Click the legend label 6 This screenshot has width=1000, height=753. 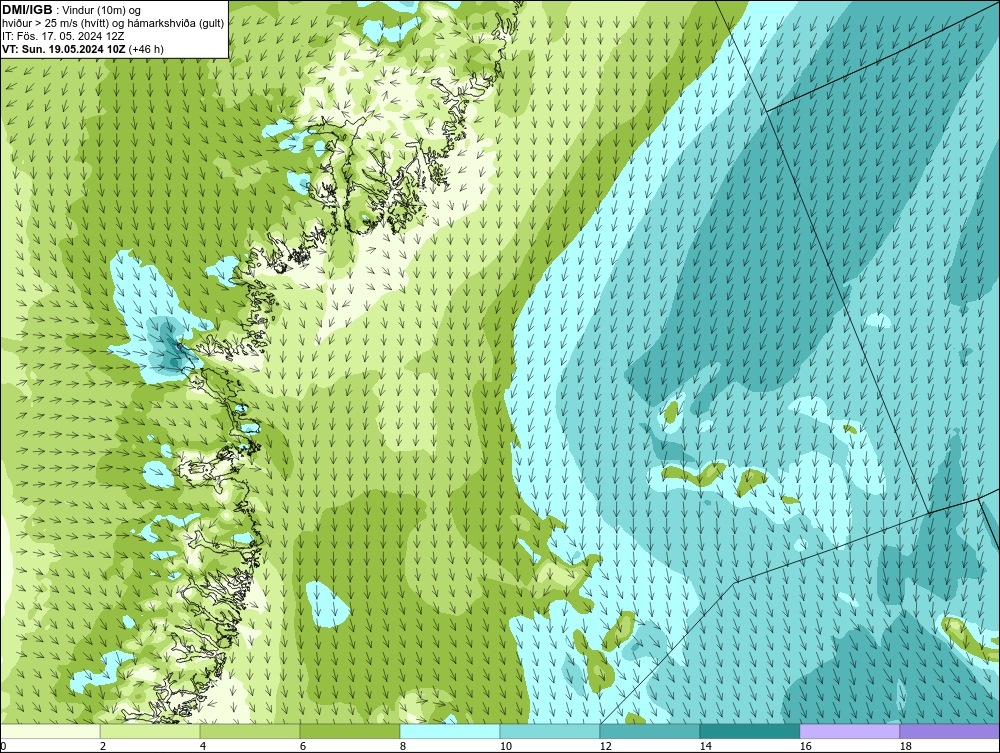(302, 746)
